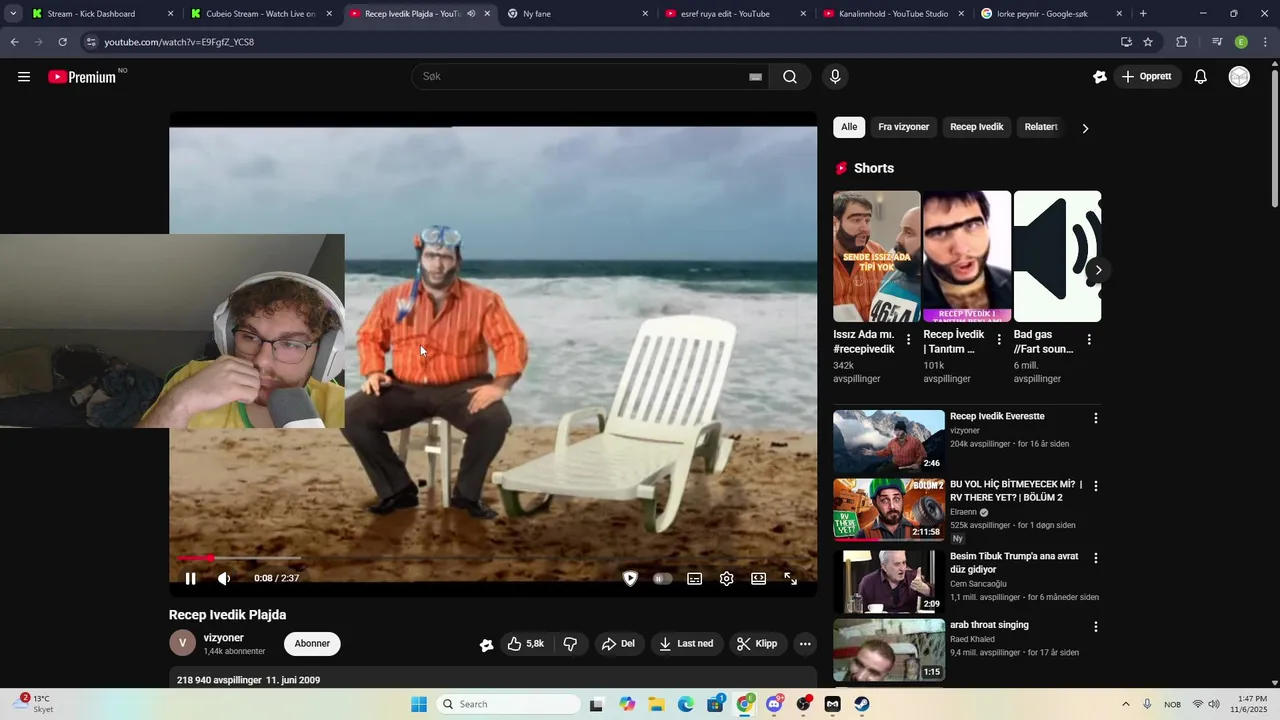This screenshot has height=720, width=1280.
Task: Dislike the video
Action: [x=570, y=644]
